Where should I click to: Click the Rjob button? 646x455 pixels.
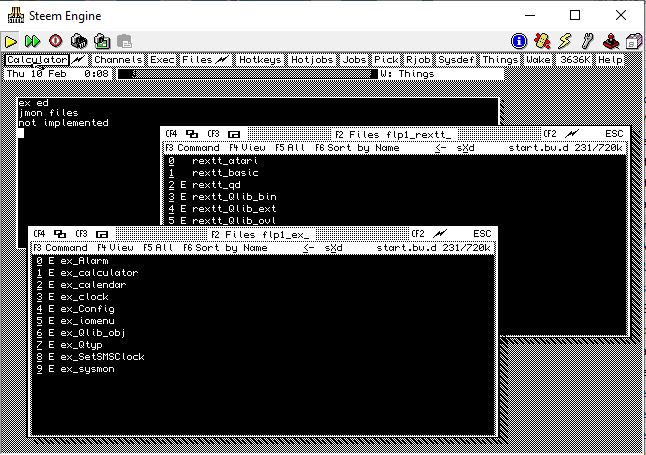418,60
